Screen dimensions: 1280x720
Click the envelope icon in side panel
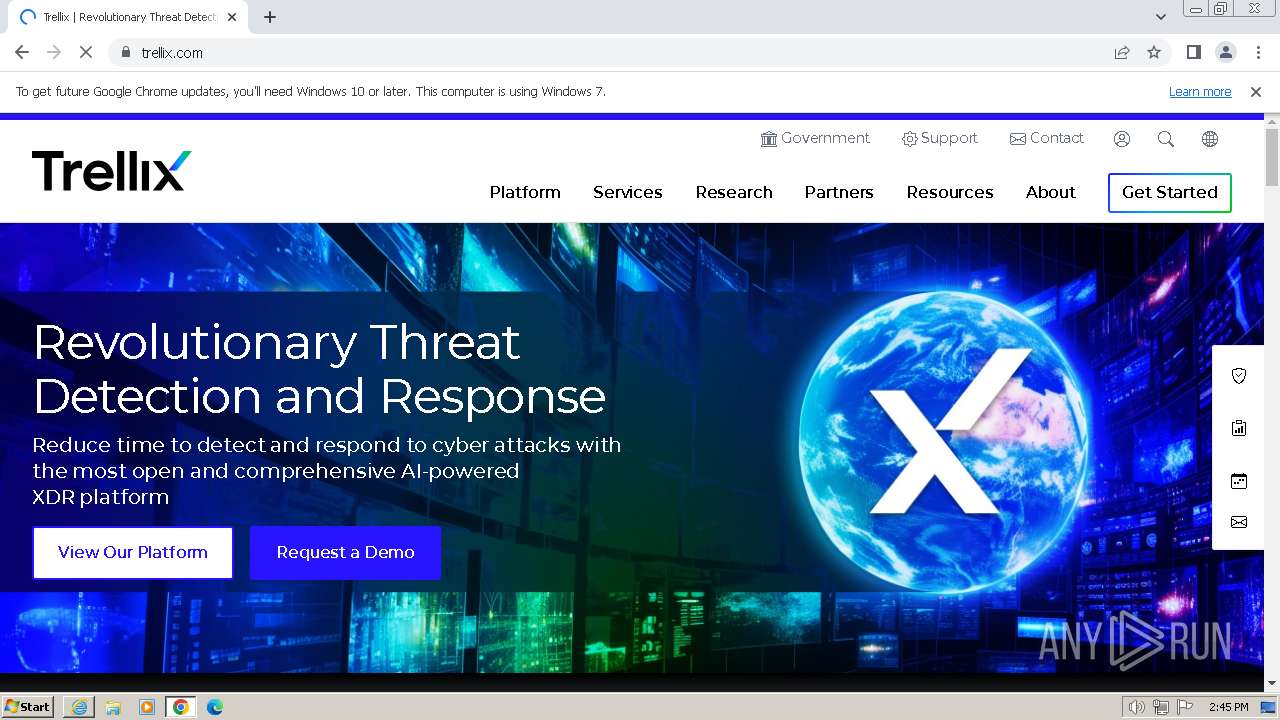[1239, 522]
